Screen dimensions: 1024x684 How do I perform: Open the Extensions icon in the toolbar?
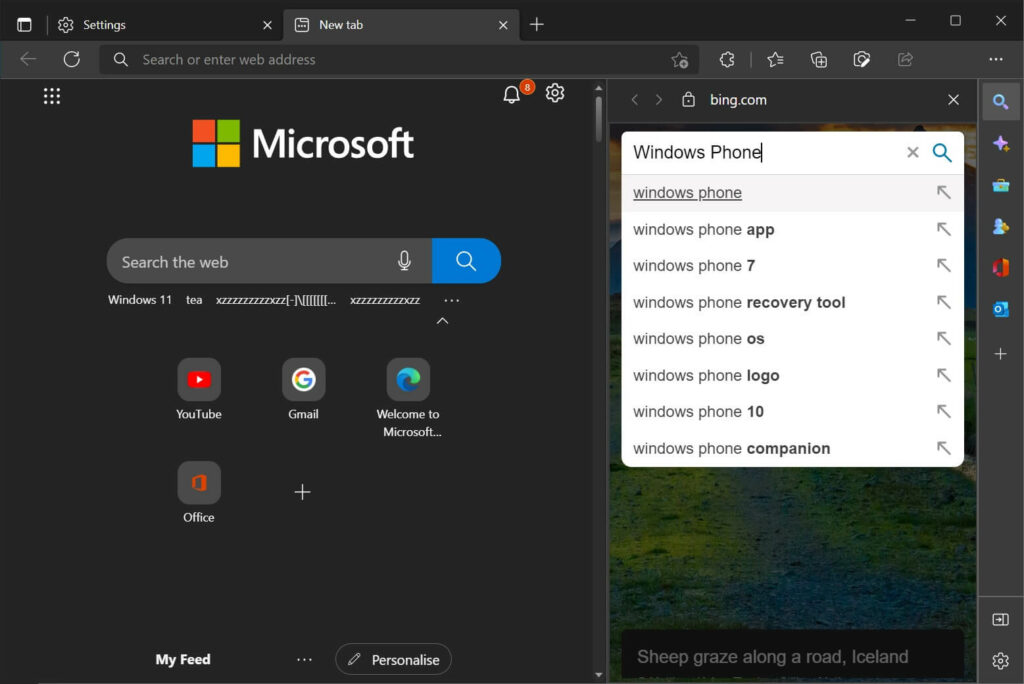coord(727,59)
